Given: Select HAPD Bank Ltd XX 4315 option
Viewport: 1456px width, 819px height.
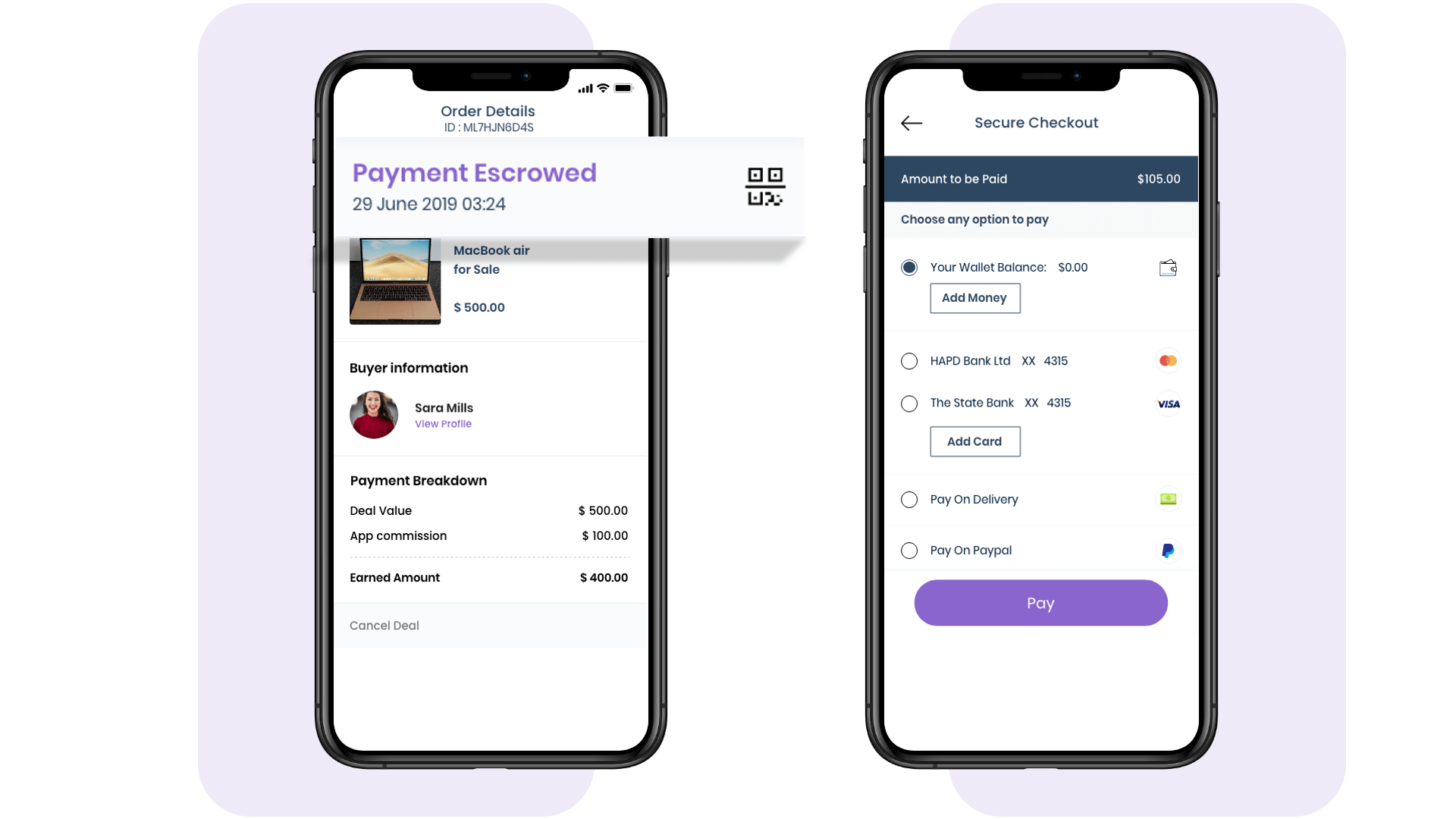Looking at the screenshot, I should coord(909,360).
